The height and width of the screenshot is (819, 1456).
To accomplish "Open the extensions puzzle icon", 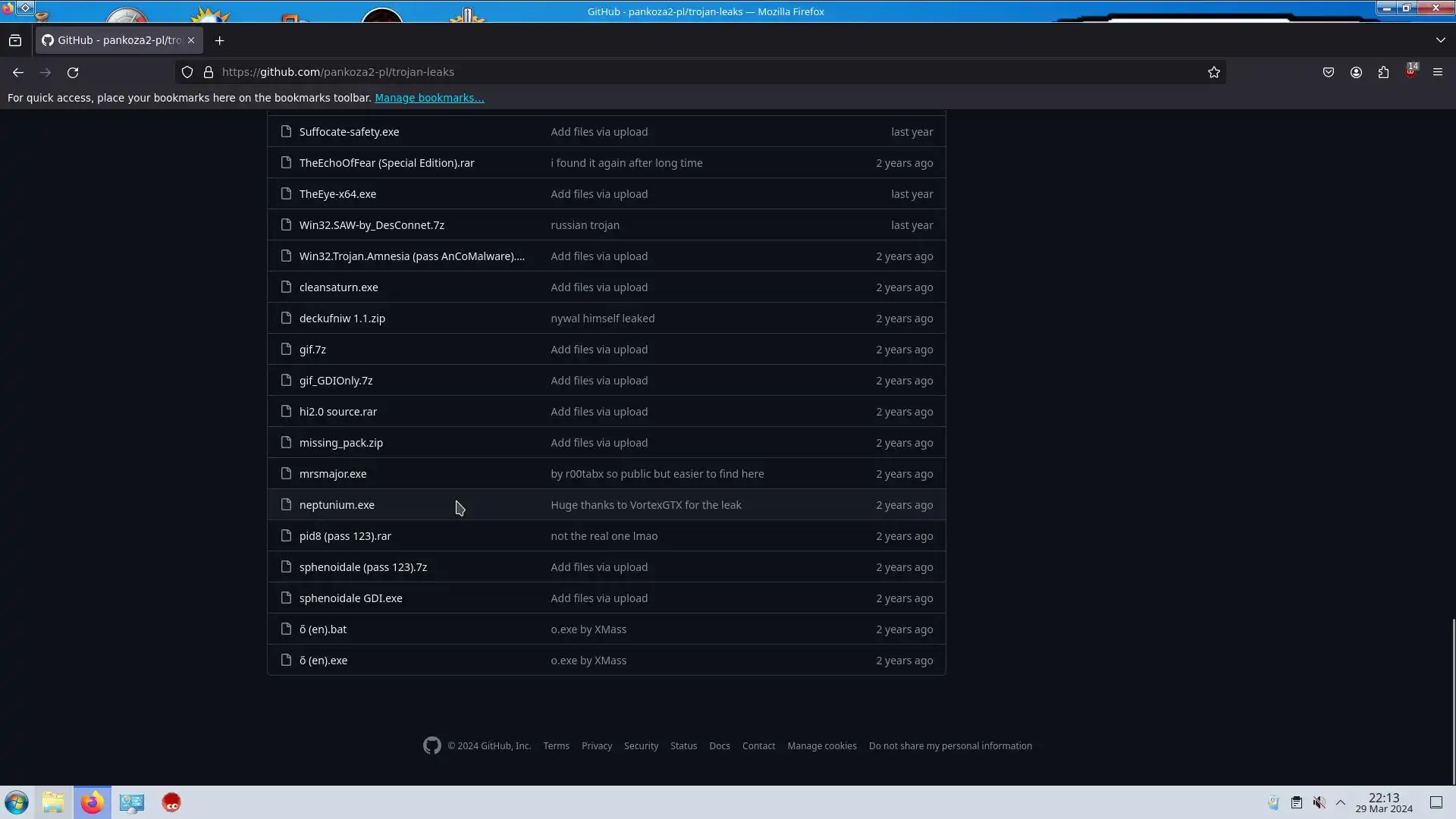I will click(1383, 72).
